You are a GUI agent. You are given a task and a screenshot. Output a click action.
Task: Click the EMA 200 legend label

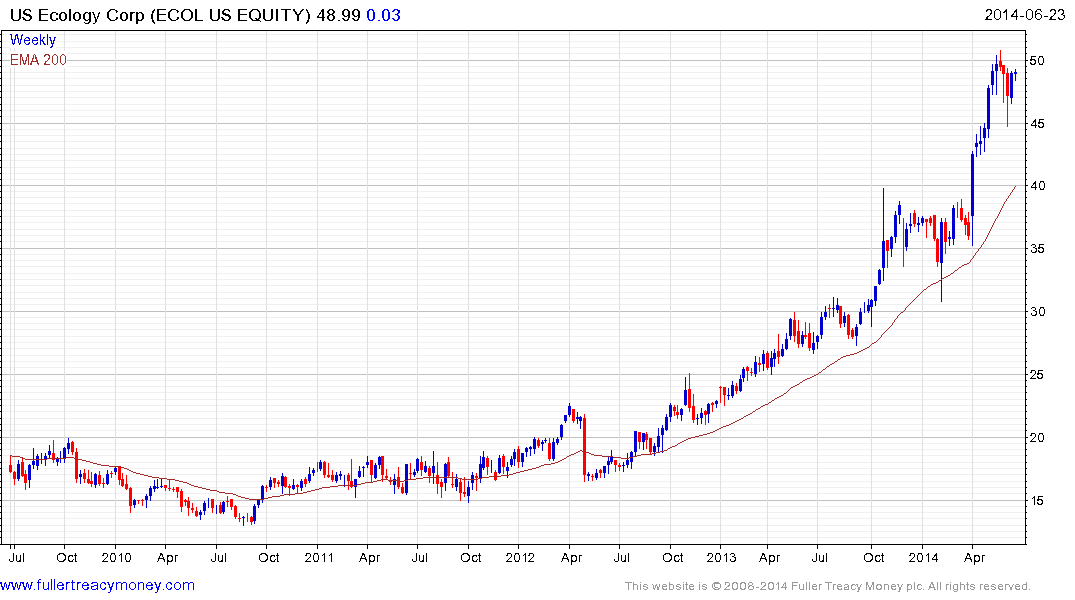(38, 60)
